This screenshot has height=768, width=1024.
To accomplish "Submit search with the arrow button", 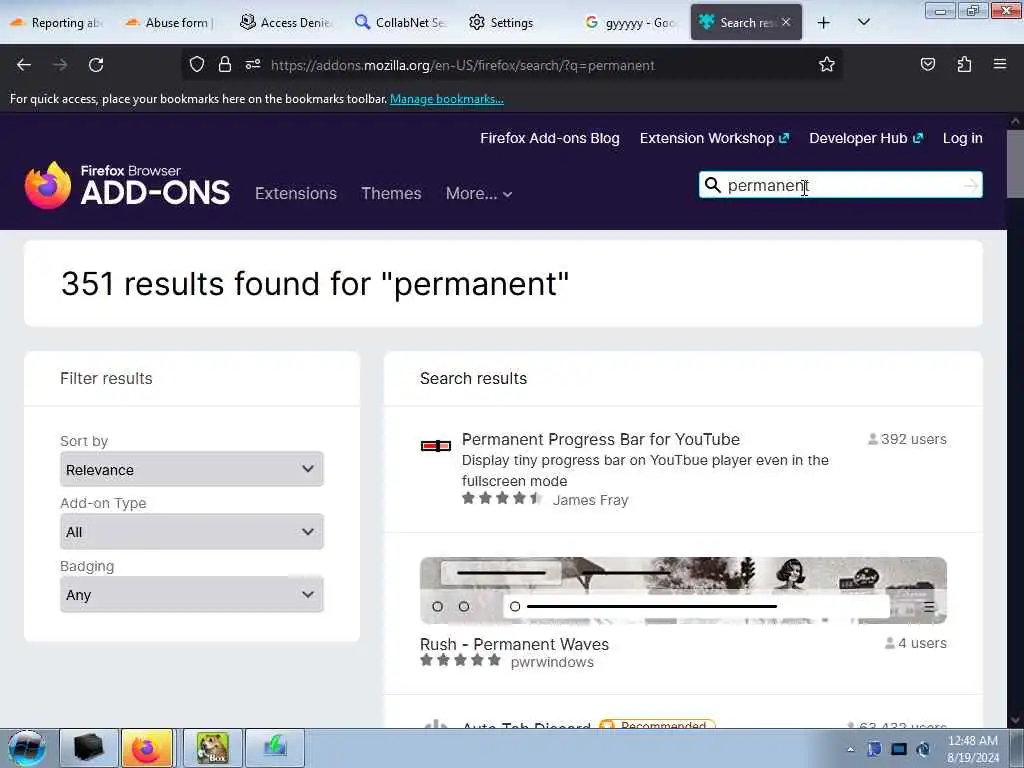I will pos(971,185).
